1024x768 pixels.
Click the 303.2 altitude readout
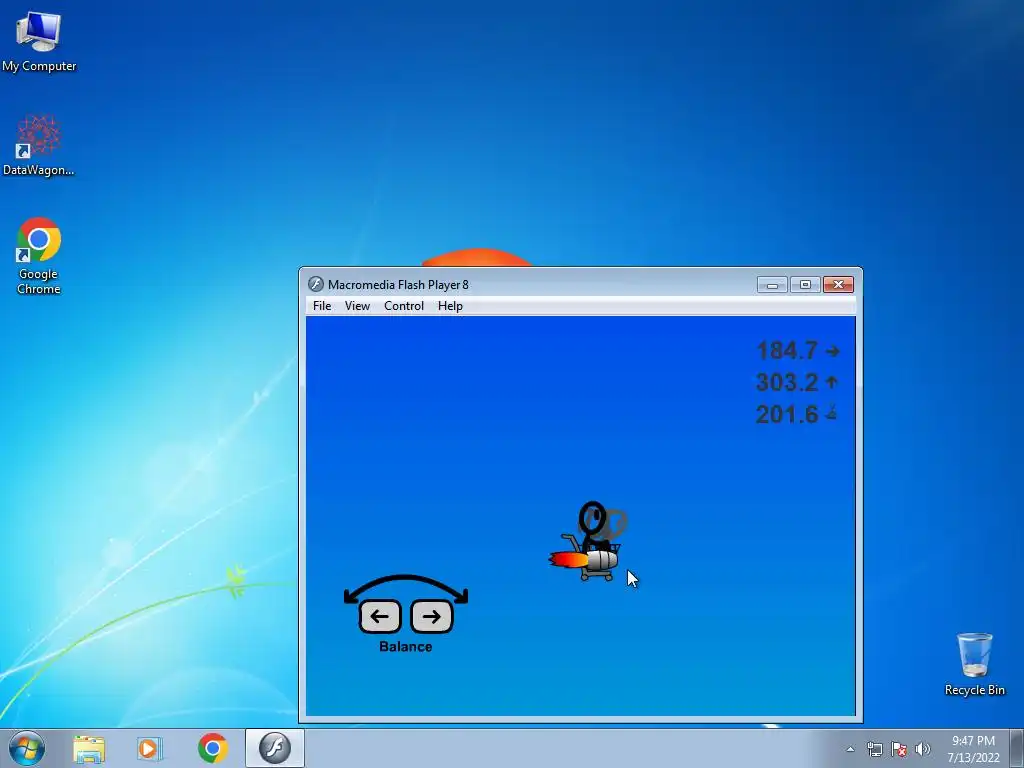click(787, 382)
